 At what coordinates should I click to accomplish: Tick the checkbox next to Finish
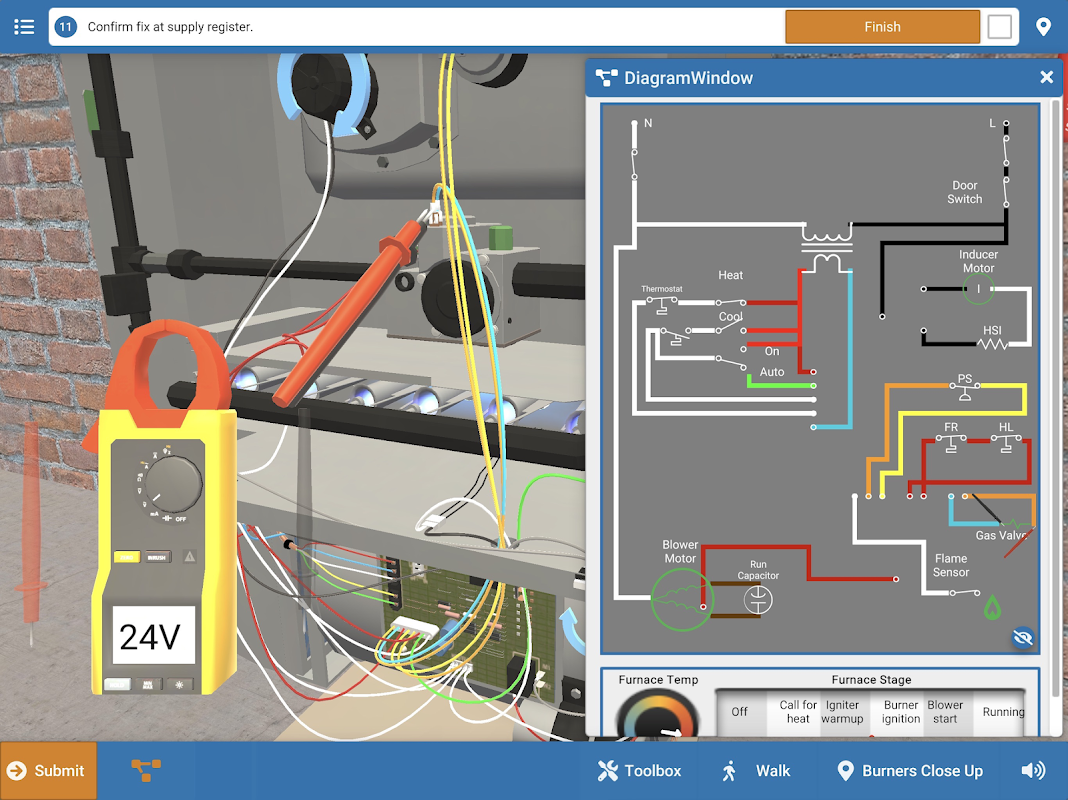[x=999, y=27]
